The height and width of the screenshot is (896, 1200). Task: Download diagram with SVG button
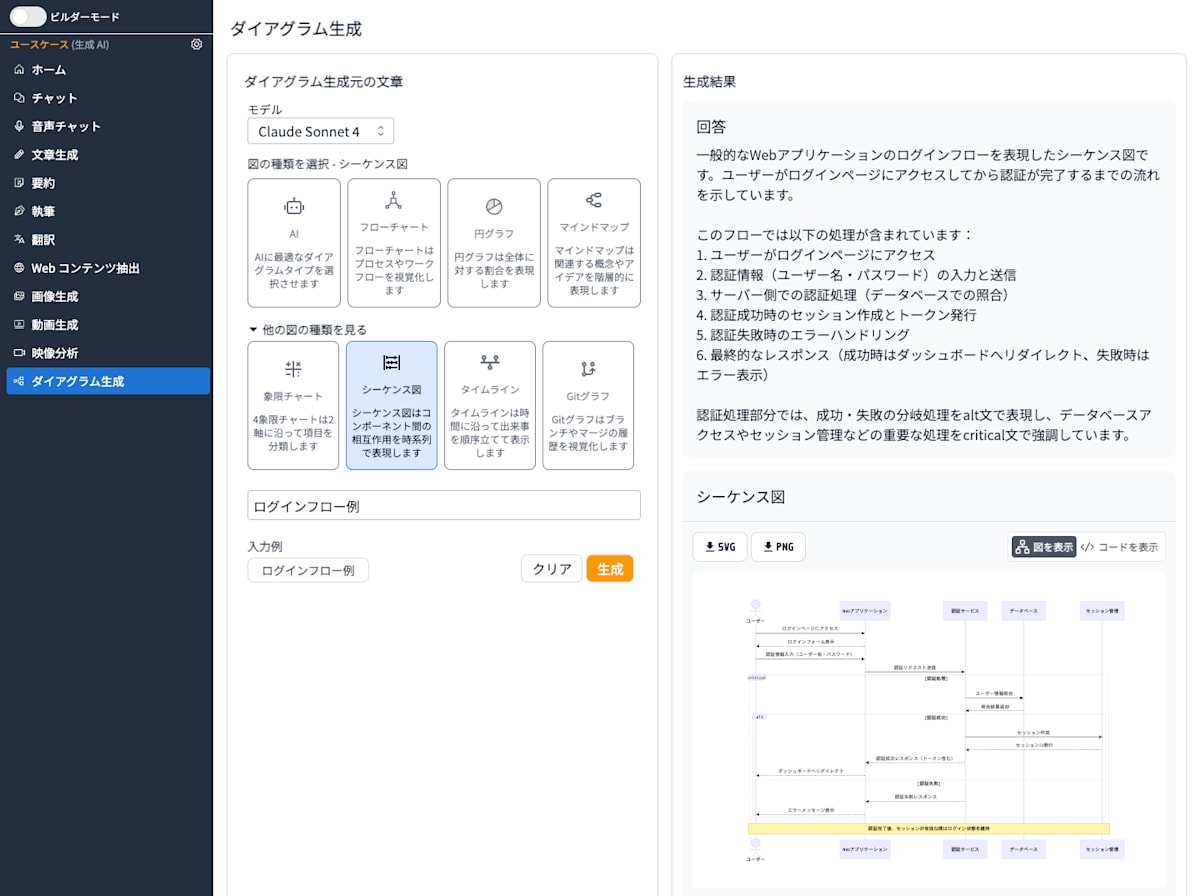720,547
